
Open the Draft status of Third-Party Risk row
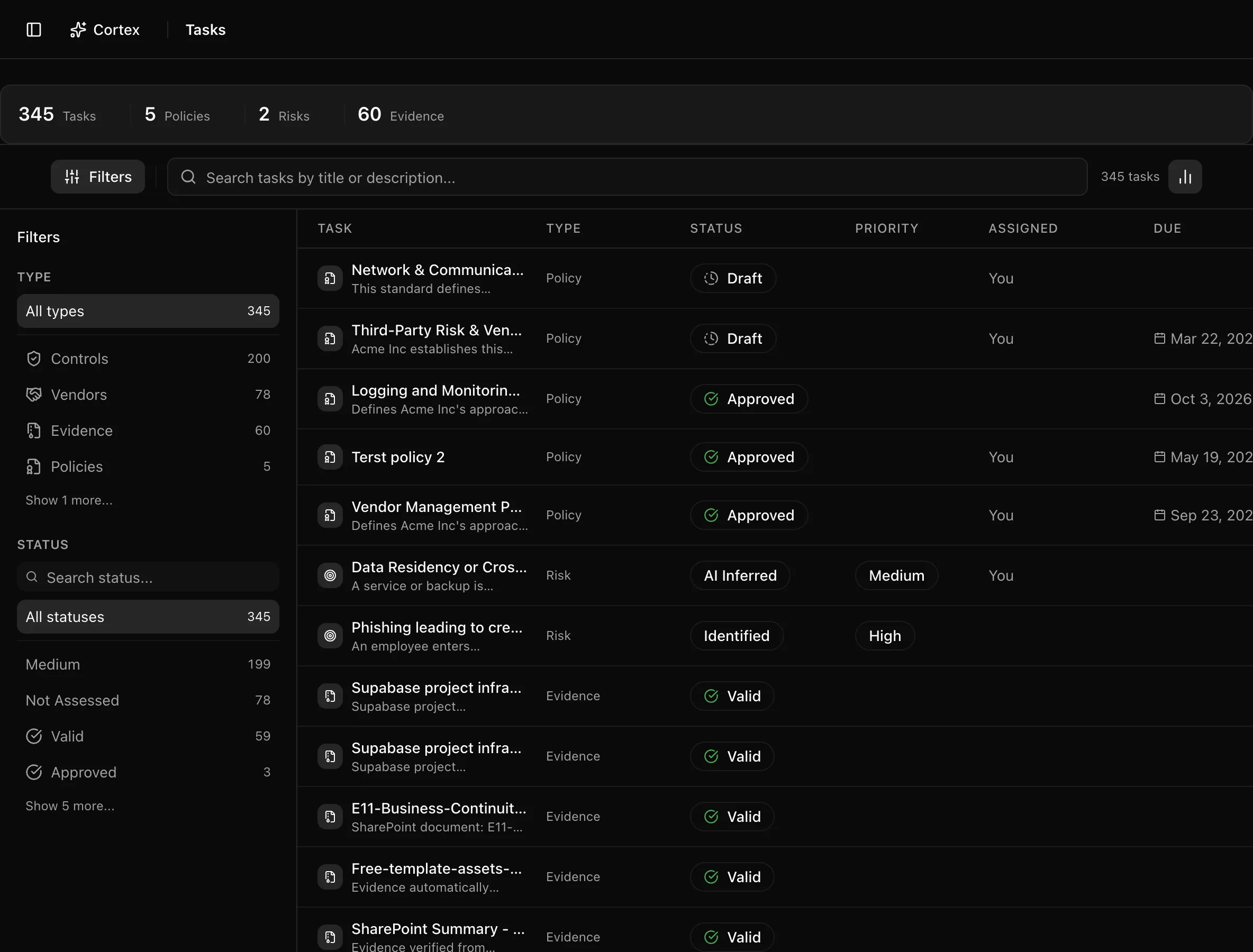732,338
